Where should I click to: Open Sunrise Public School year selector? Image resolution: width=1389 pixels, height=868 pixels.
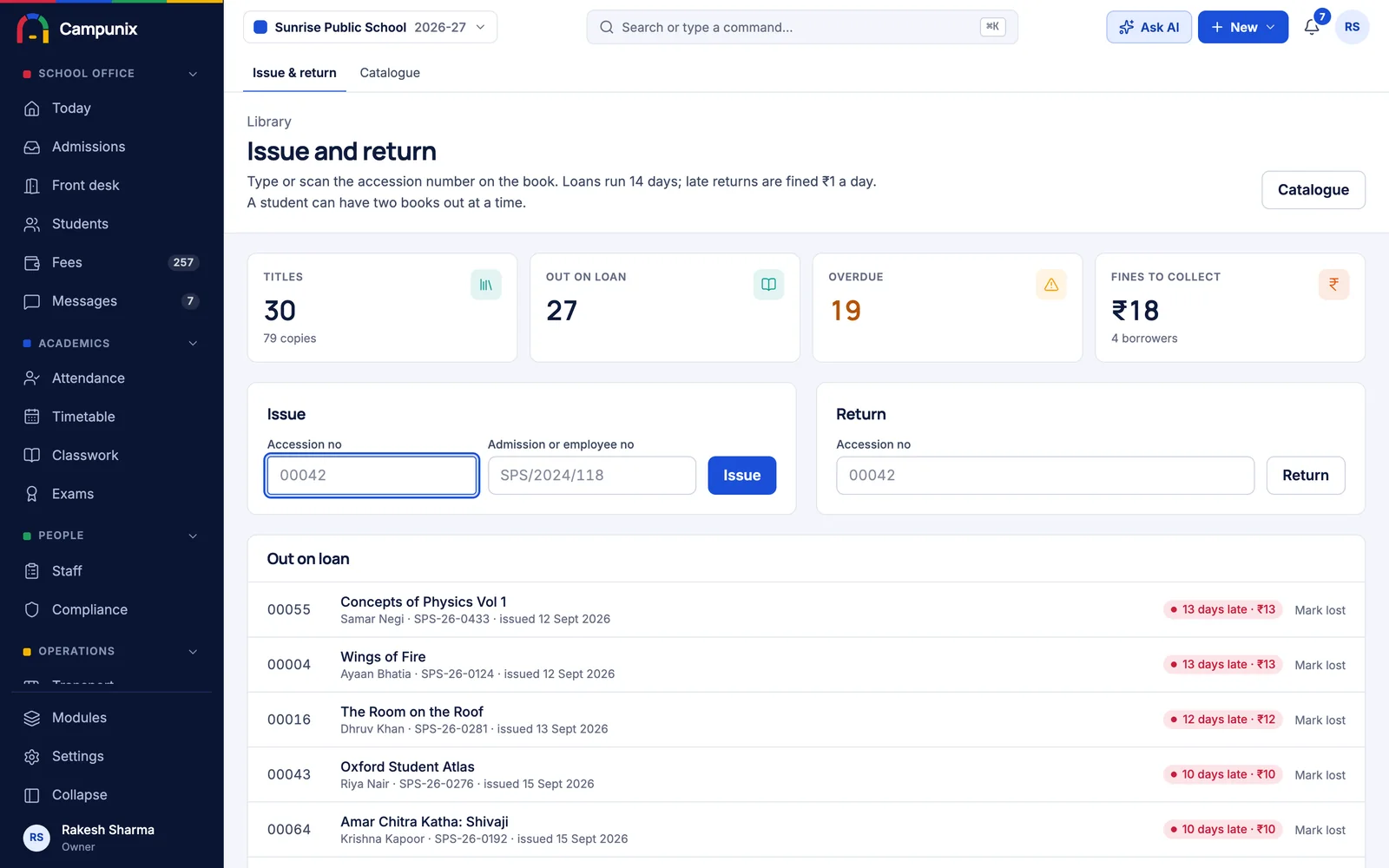point(370,27)
